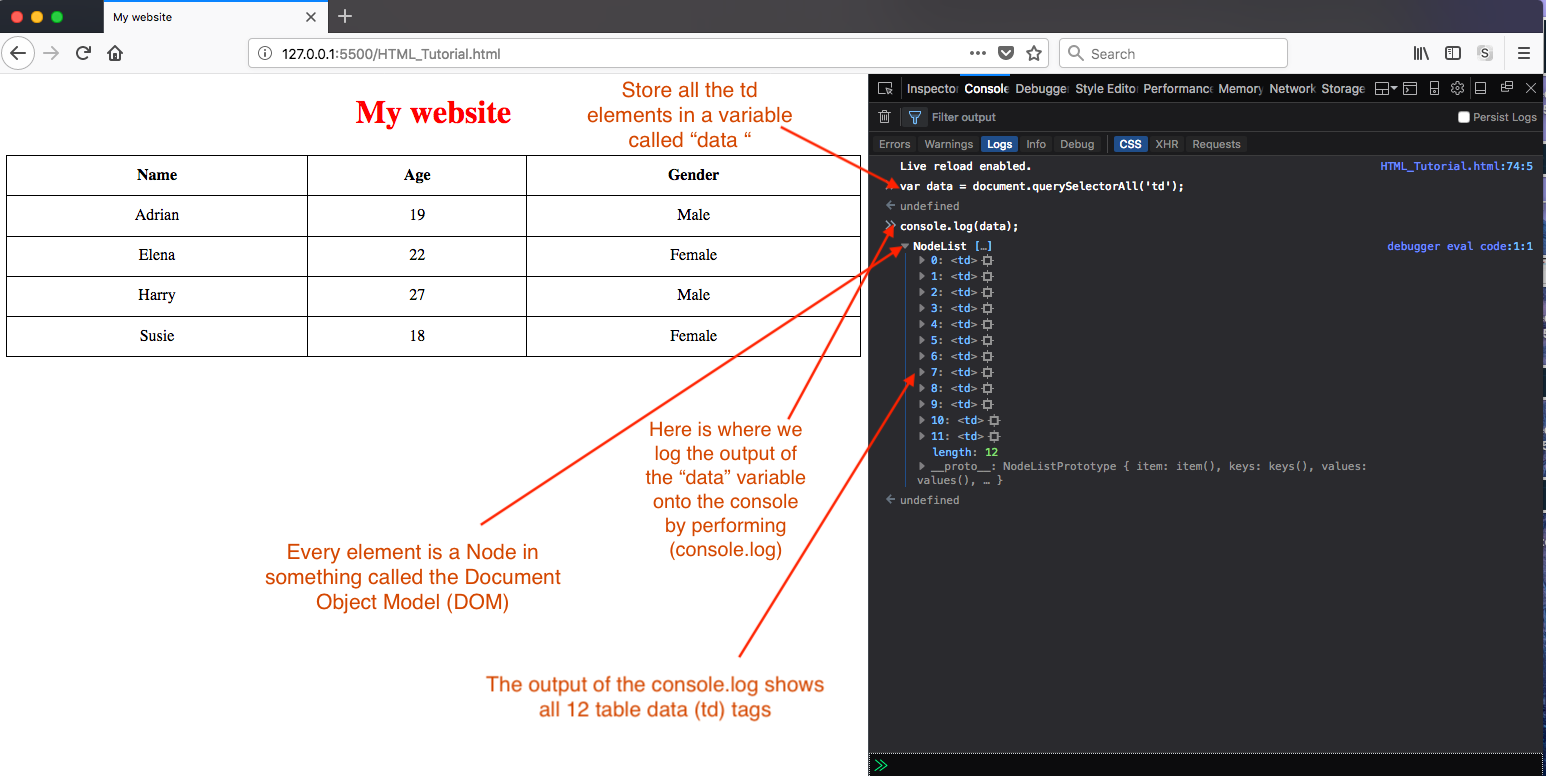Go back to the previous page

tap(19, 53)
